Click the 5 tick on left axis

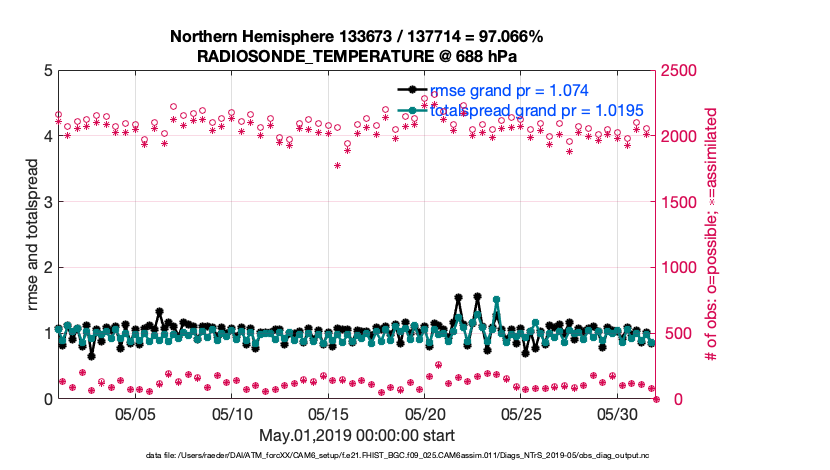click(45, 71)
